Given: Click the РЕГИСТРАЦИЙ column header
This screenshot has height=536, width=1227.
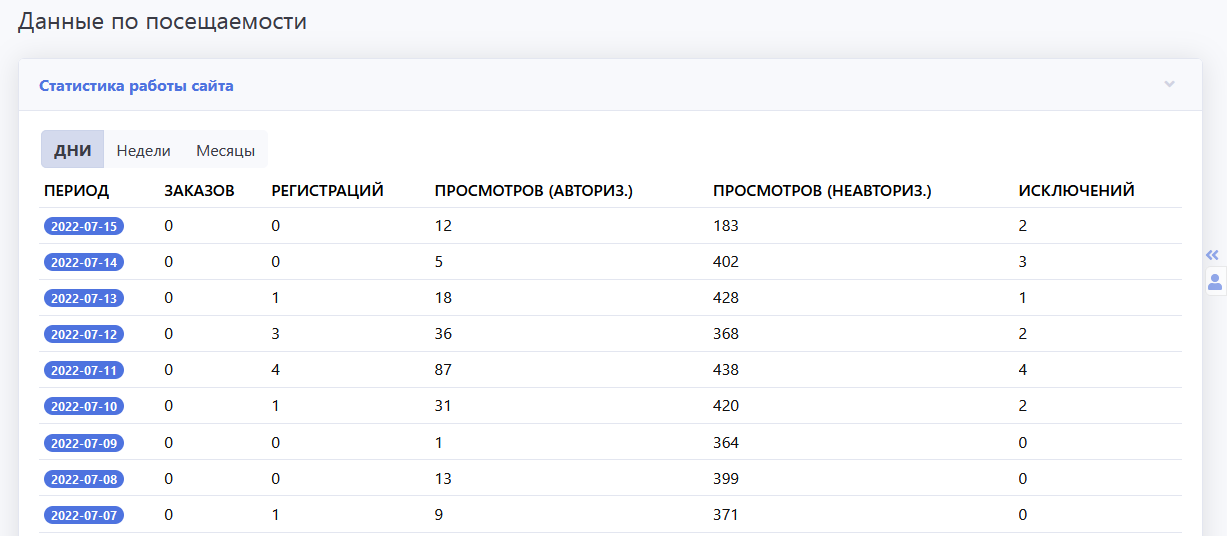Looking at the screenshot, I should pyautogui.click(x=327, y=190).
